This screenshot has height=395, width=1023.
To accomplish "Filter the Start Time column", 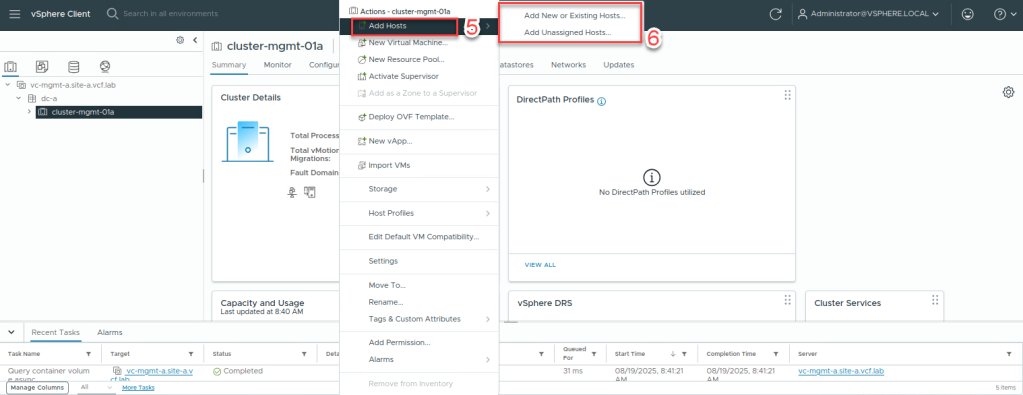I will (x=684, y=354).
